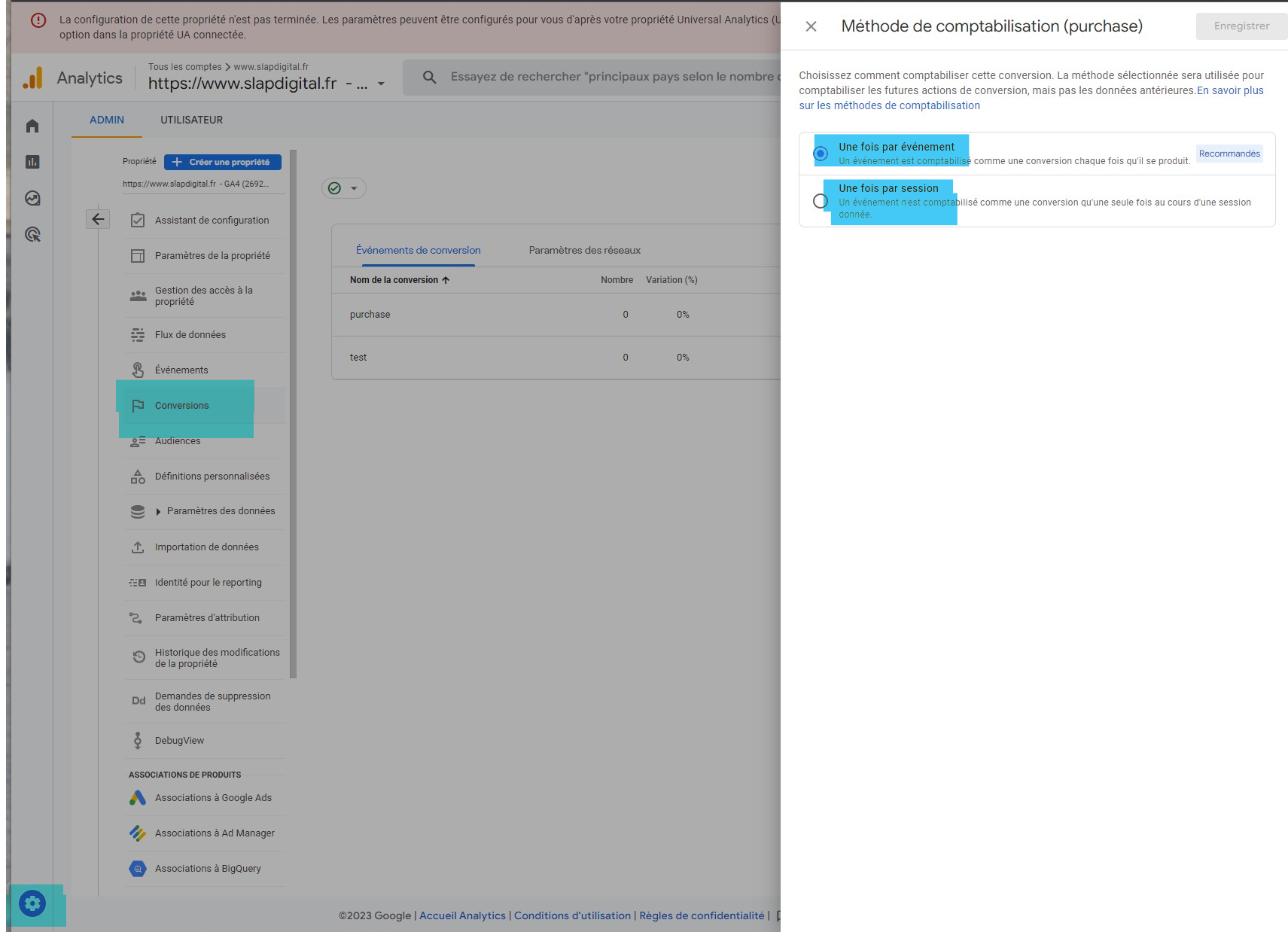Select 'Une fois par session' counting method
The height and width of the screenshot is (932, 1288).
[820, 201]
